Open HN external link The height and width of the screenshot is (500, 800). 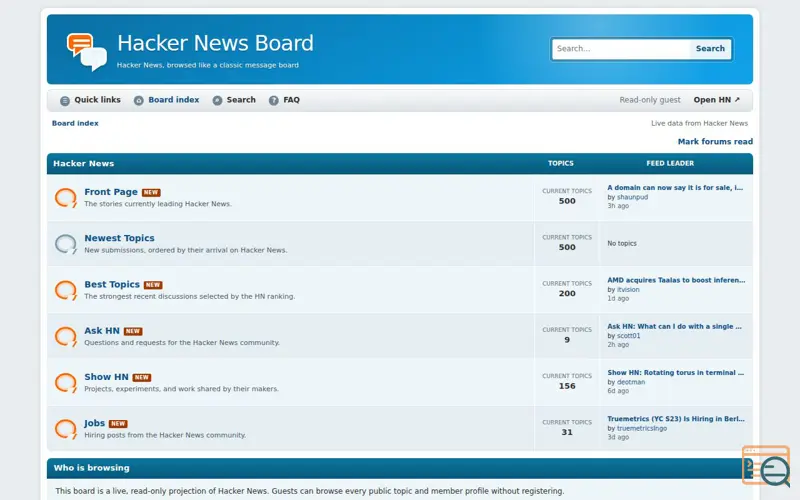[x=716, y=100]
